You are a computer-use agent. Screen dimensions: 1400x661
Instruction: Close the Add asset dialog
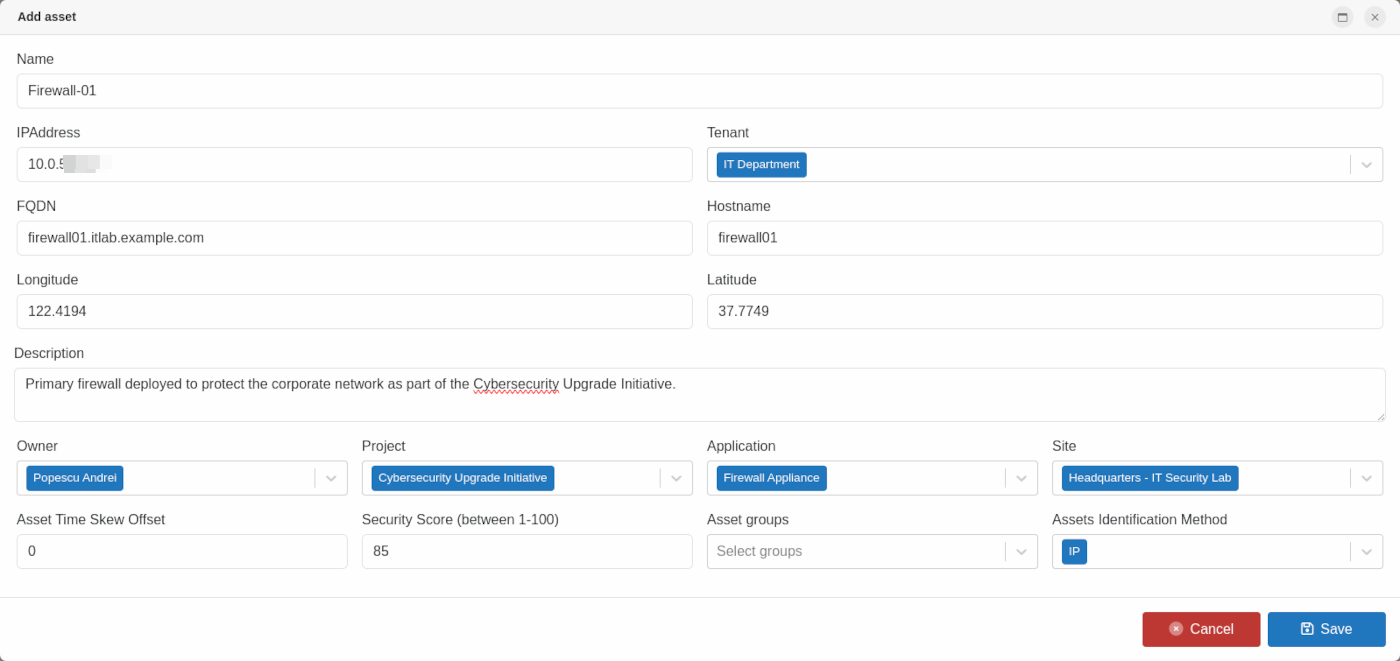pos(1375,17)
